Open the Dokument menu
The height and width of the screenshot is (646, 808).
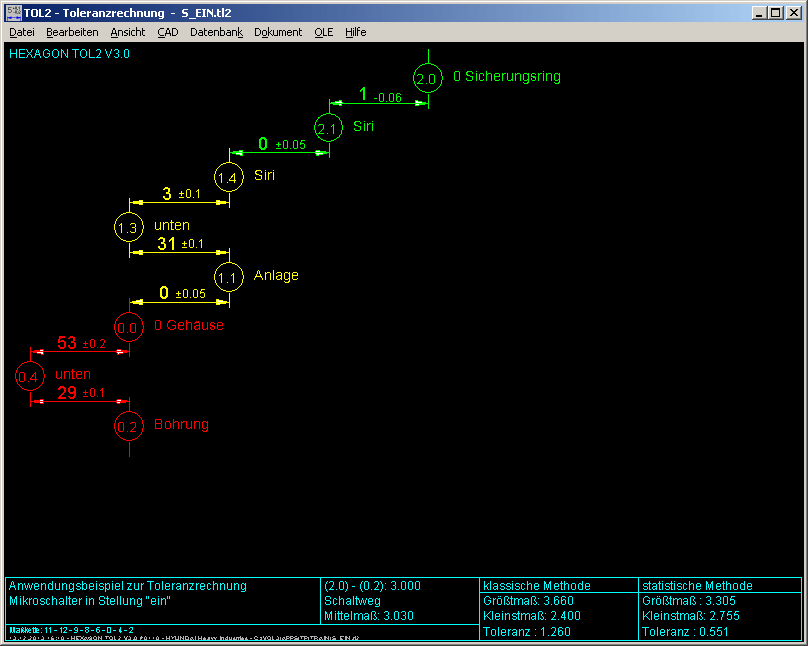point(278,32)
